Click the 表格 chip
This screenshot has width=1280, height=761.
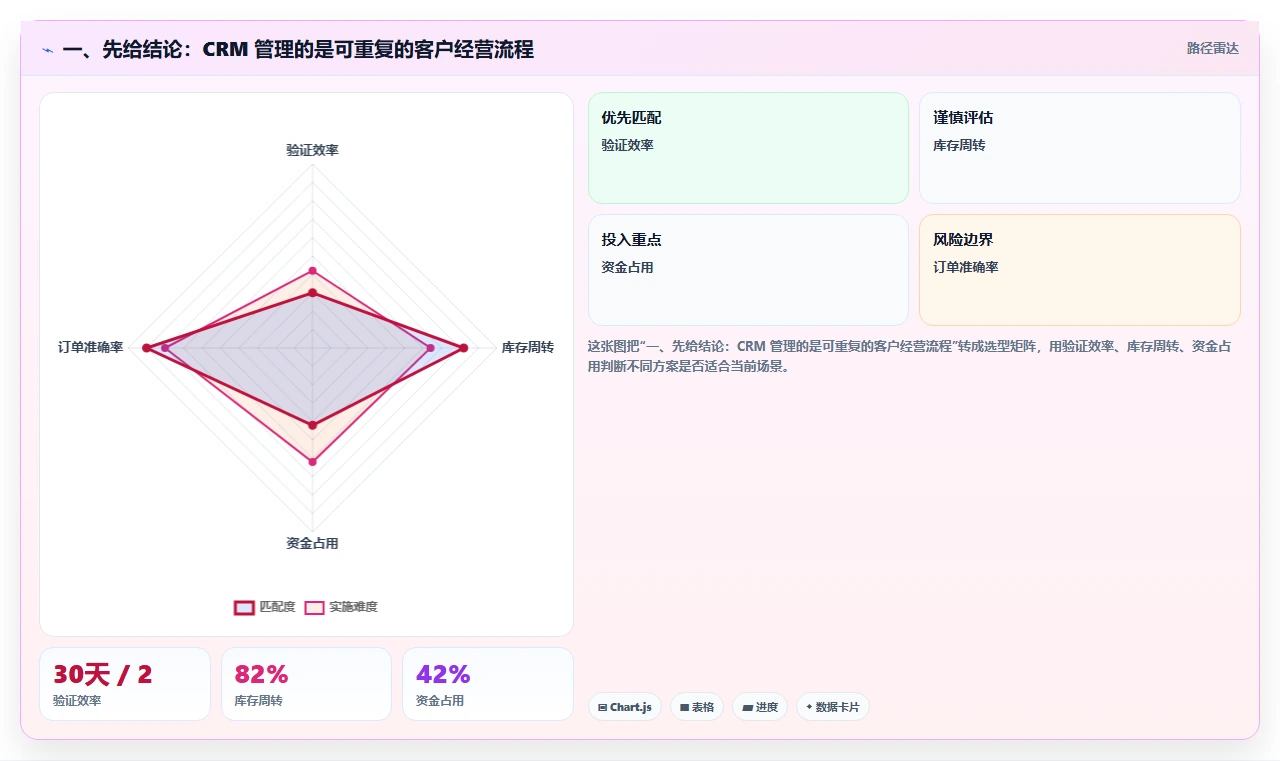[697, 707]
